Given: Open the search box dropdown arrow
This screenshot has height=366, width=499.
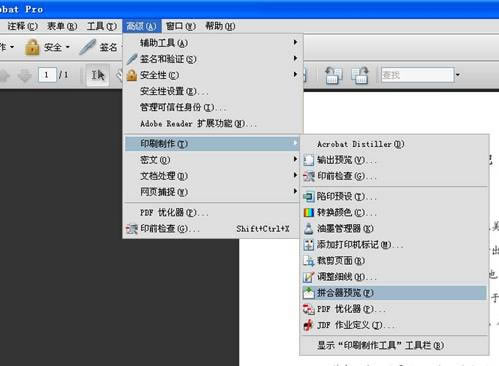Looking at the screenshot, I should click(x=458, y=75).
